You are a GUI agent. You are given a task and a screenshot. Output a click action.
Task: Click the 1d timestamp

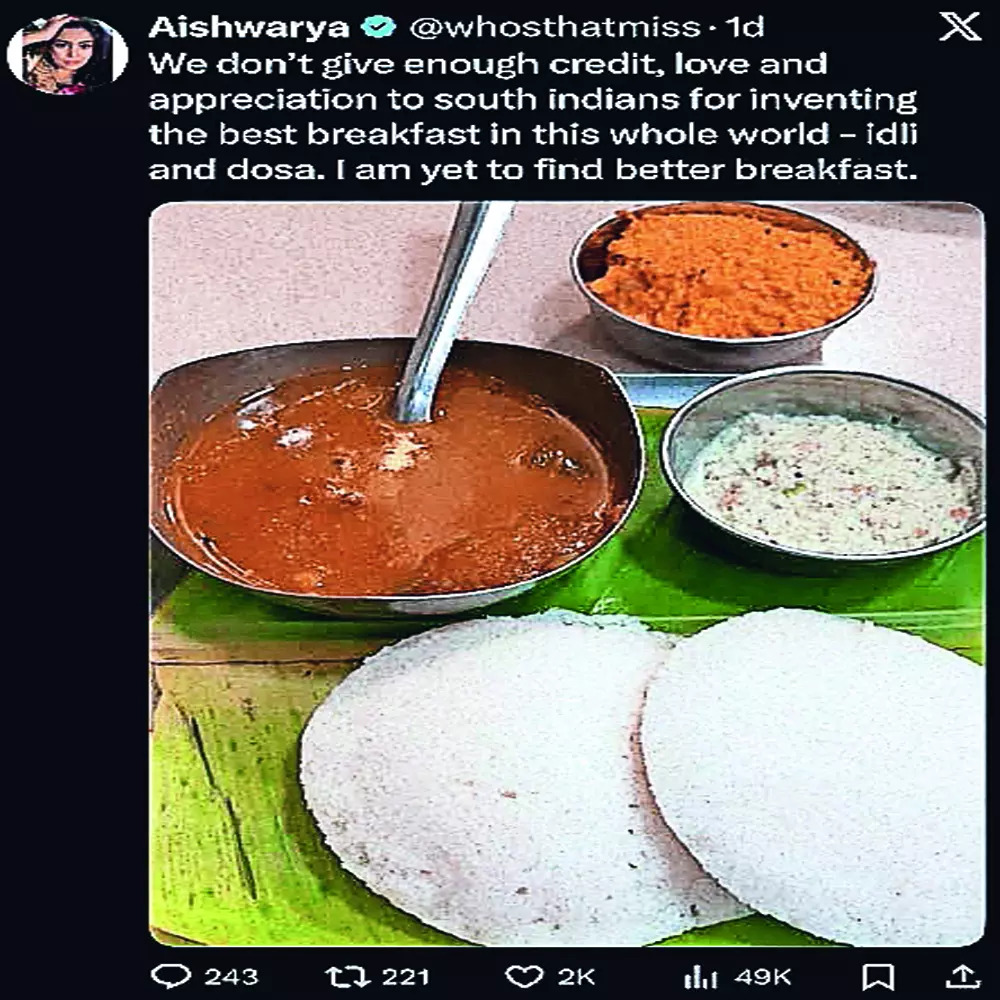(x=740, y=28)
